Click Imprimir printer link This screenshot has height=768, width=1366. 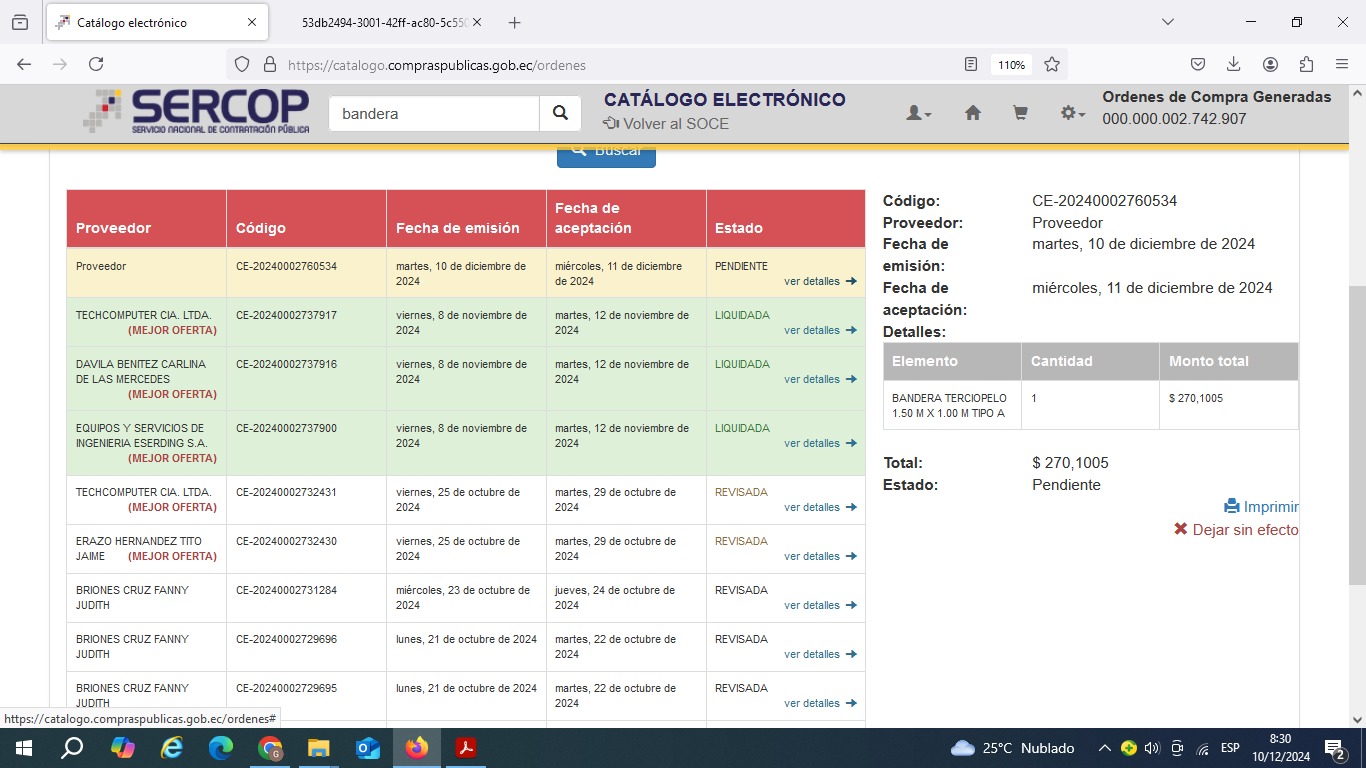[x=1261, y=507]
